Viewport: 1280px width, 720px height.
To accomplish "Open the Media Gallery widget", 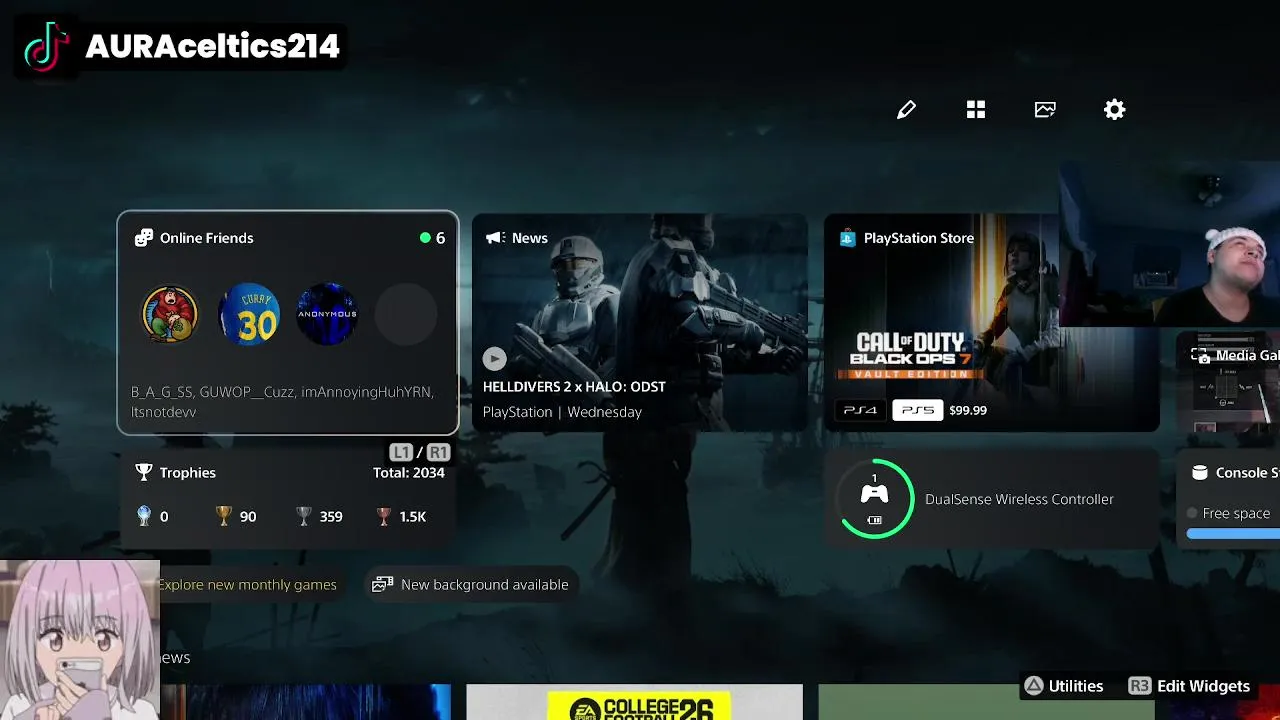I will click(x=1228, y=382).
